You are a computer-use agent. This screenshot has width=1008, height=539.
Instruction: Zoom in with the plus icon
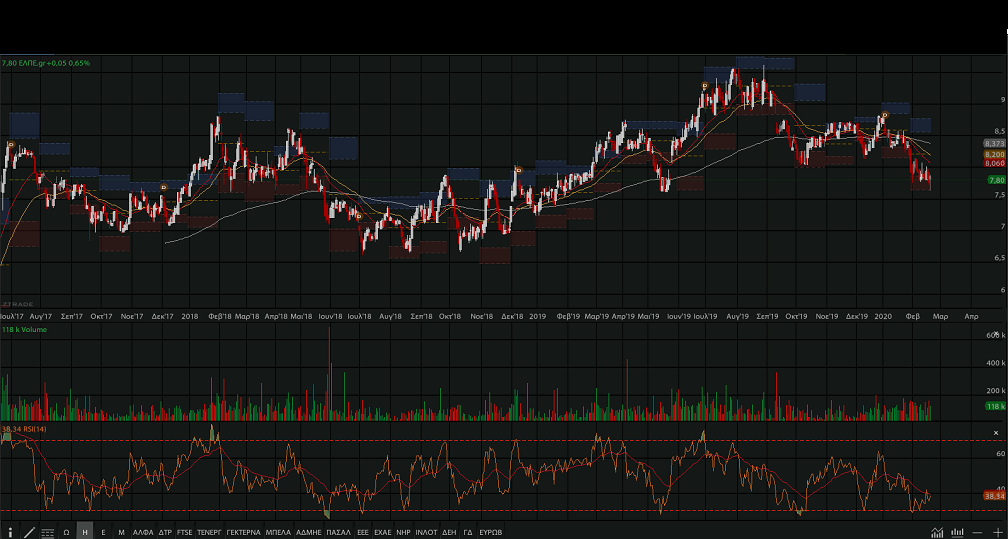point(997,532)
